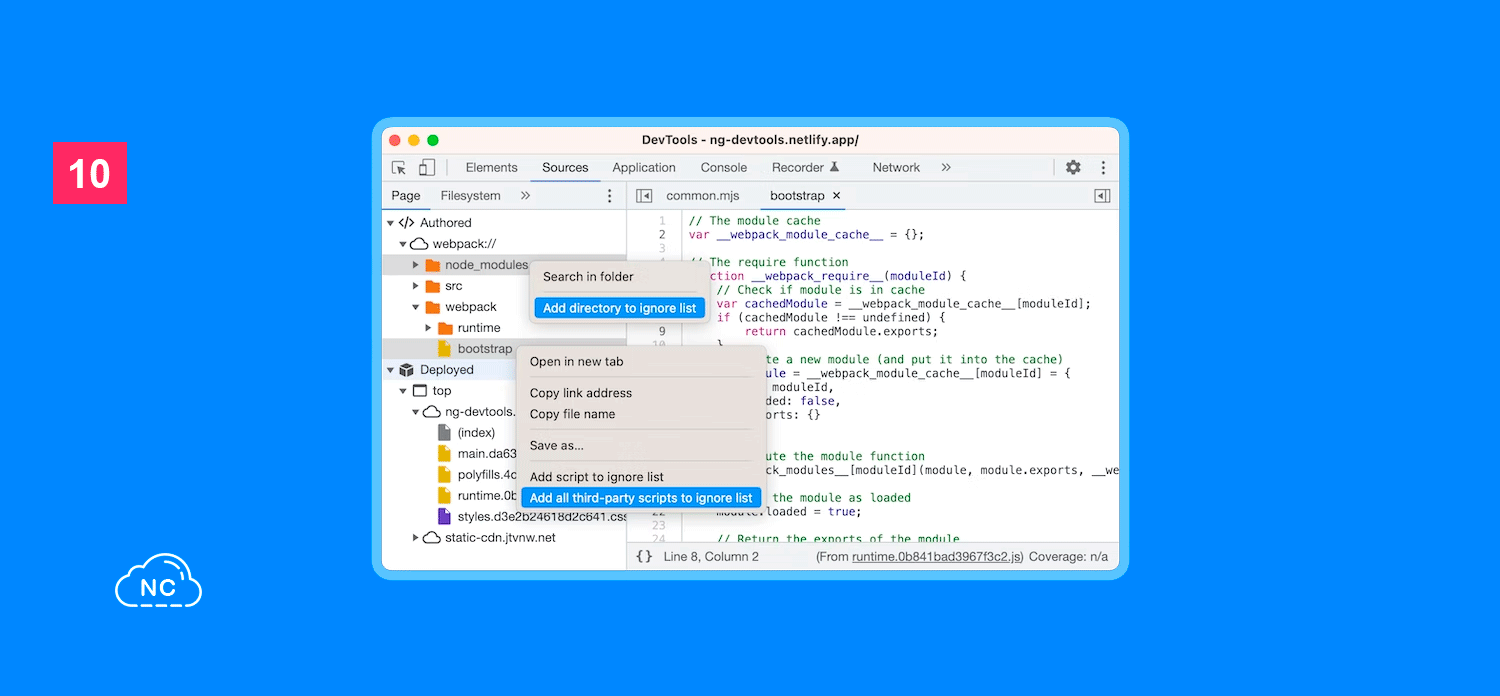1500x696 pixels.
Task: Collapse the Authored section
Action: pyautogui.click(x=390, y=223)
